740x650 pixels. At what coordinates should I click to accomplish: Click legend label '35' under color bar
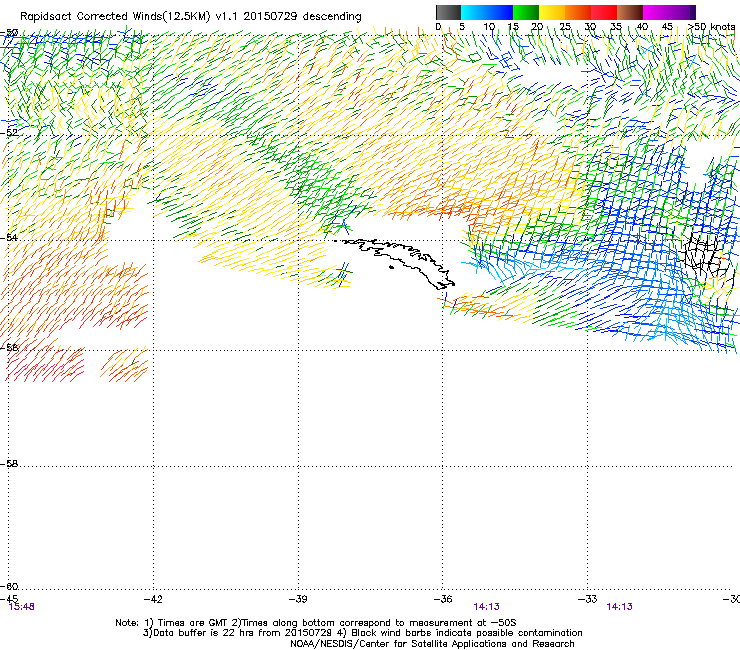click(616, 27)
